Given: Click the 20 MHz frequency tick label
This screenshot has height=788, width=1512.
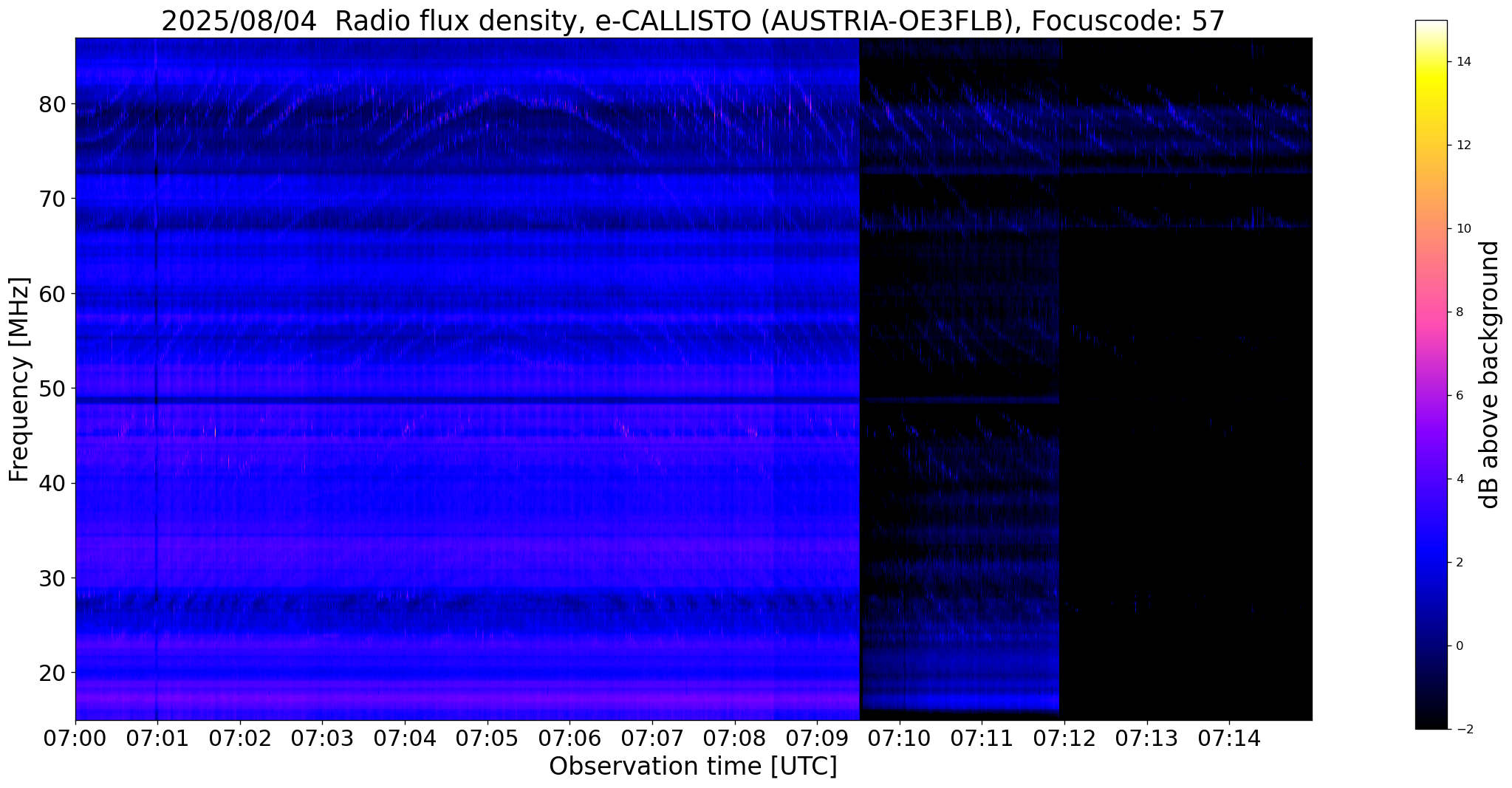Looking at the screenshot, I should pos(52,672).
